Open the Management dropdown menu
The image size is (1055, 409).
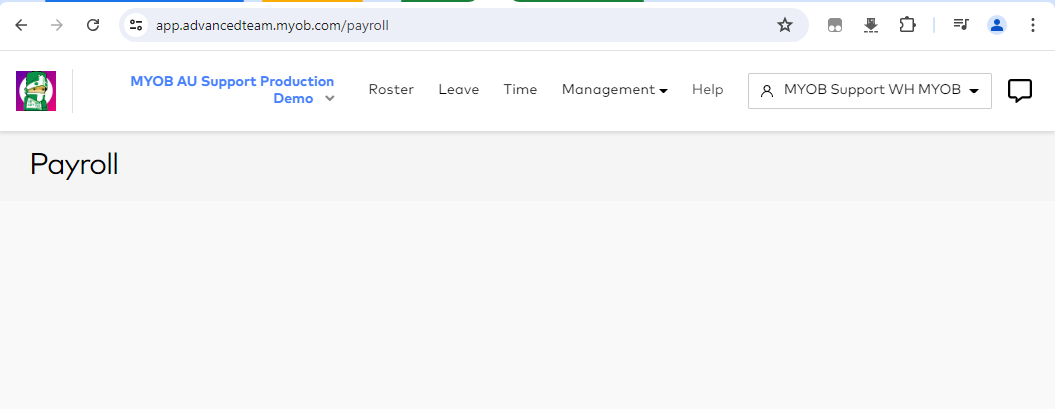click(614, 90)
